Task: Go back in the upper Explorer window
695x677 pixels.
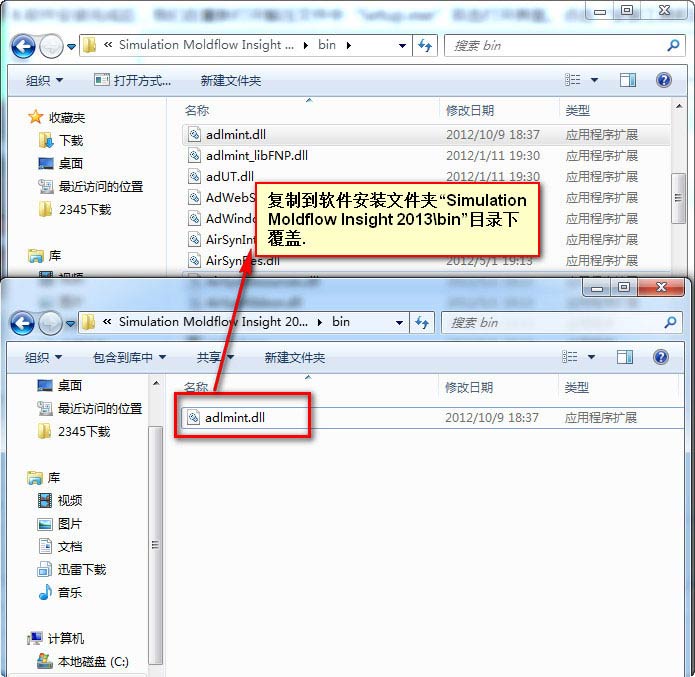Action: point(23,46)
